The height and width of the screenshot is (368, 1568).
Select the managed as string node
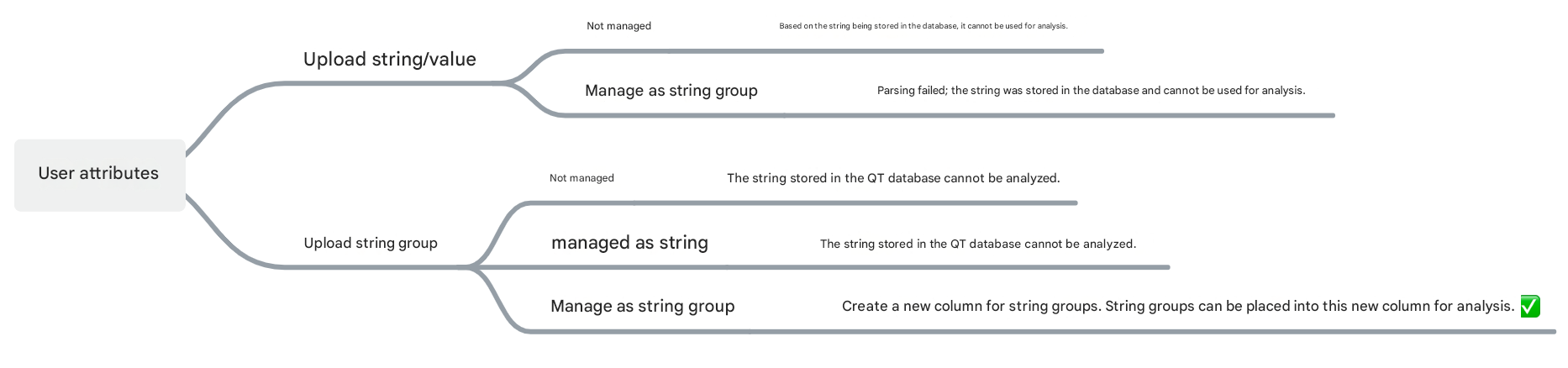(629, 243)
